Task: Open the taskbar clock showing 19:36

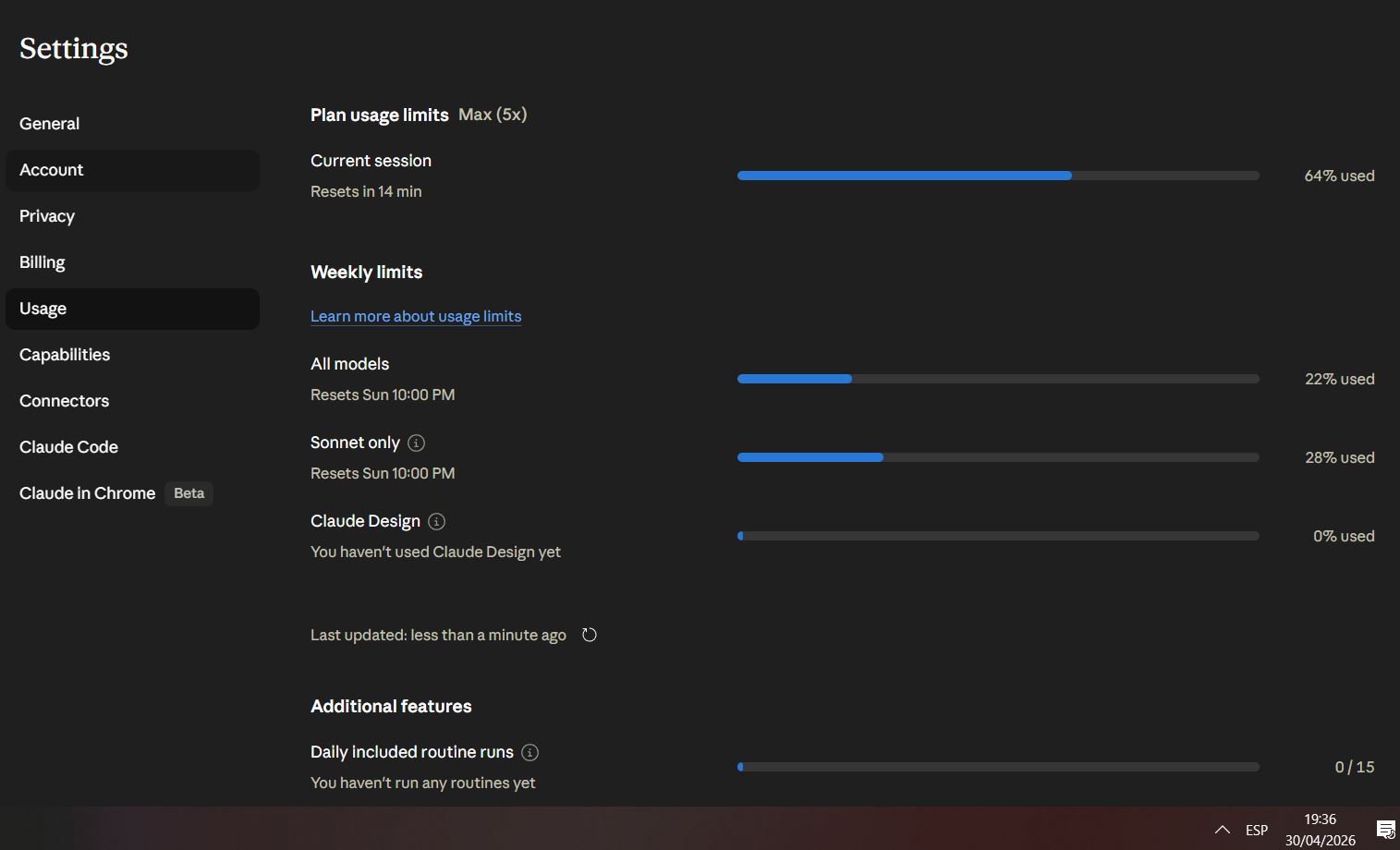Action: point(1320,830)
